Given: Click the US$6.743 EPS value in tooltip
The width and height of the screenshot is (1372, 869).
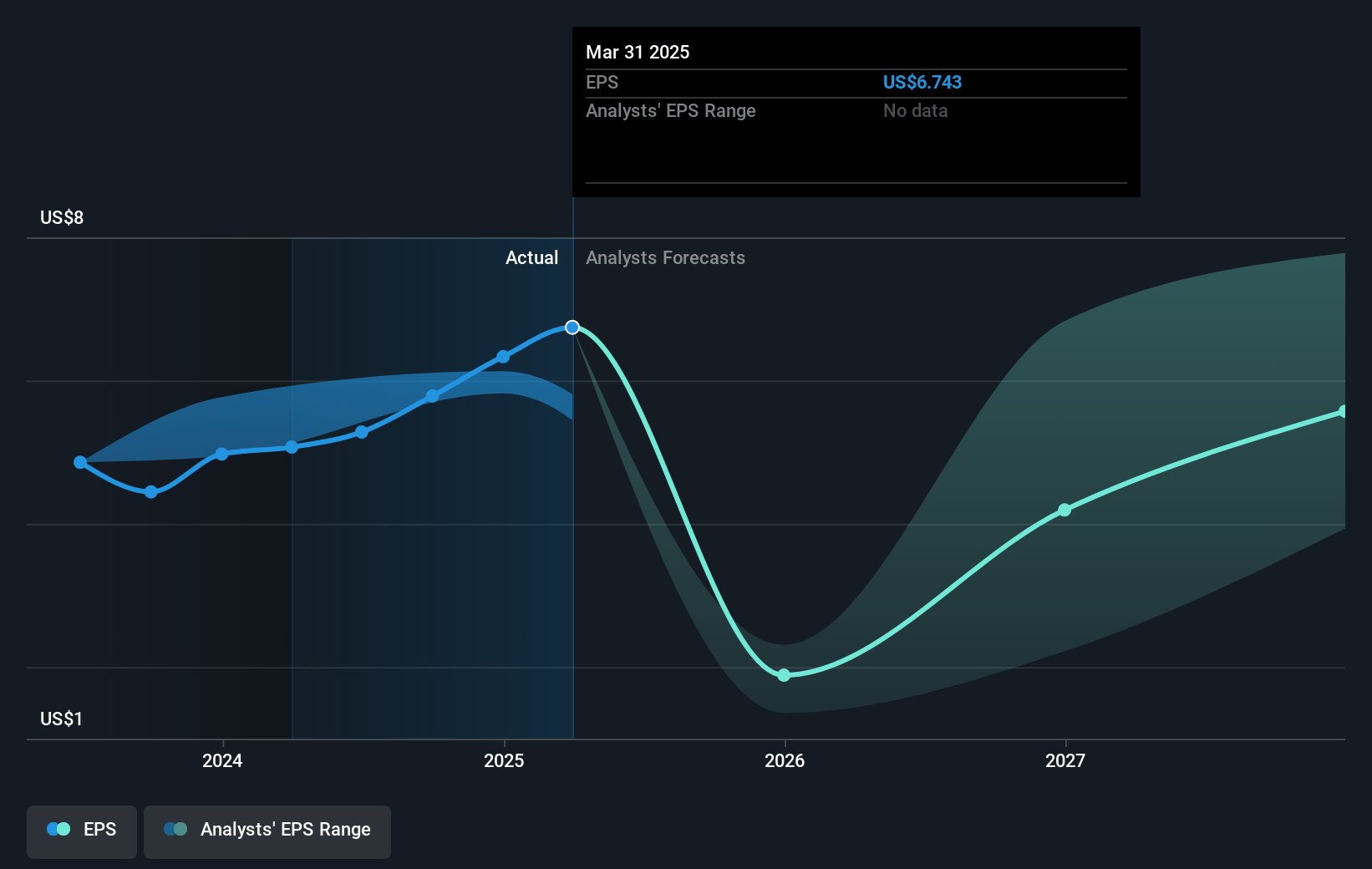Looking at the screenshot, I should (x=922, y=83).
